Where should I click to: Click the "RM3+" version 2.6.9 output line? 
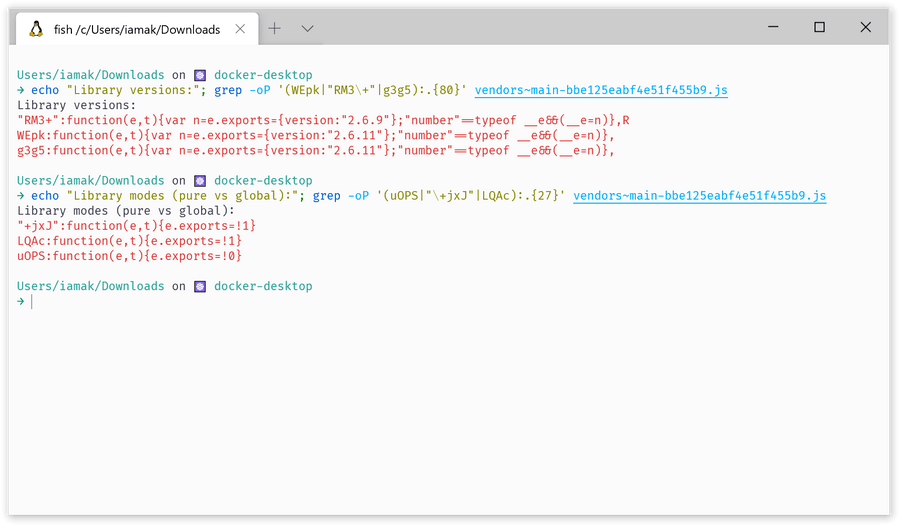pos(323,120)
